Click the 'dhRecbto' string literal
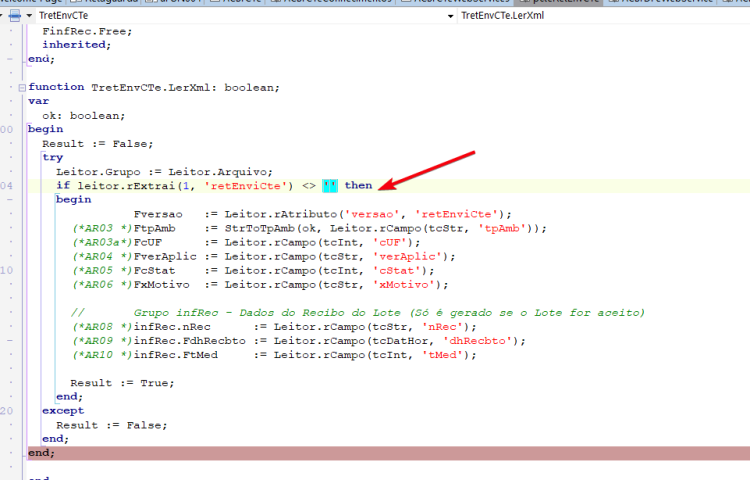Image resolution: width=750 pixels, height=480 pixels. [x=478, y=341]
